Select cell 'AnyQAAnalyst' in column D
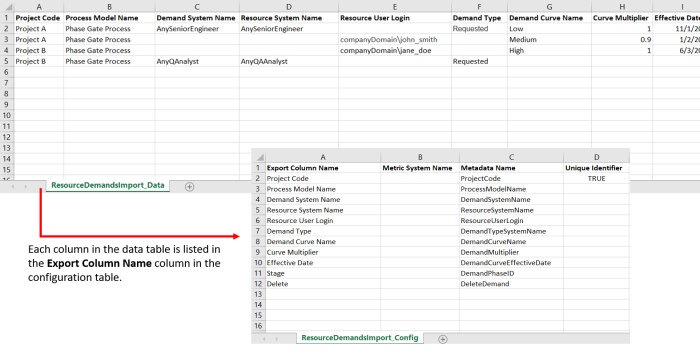This screenshot has width=700, height=360. point(289,62)
